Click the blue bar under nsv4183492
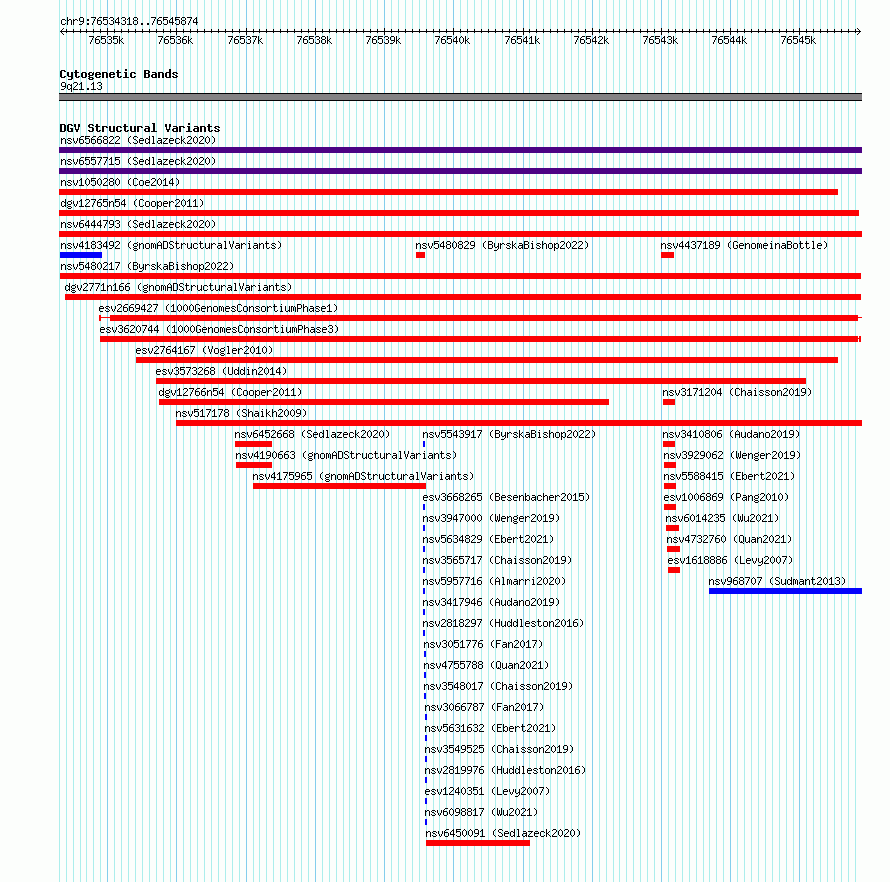 (81, 255)
